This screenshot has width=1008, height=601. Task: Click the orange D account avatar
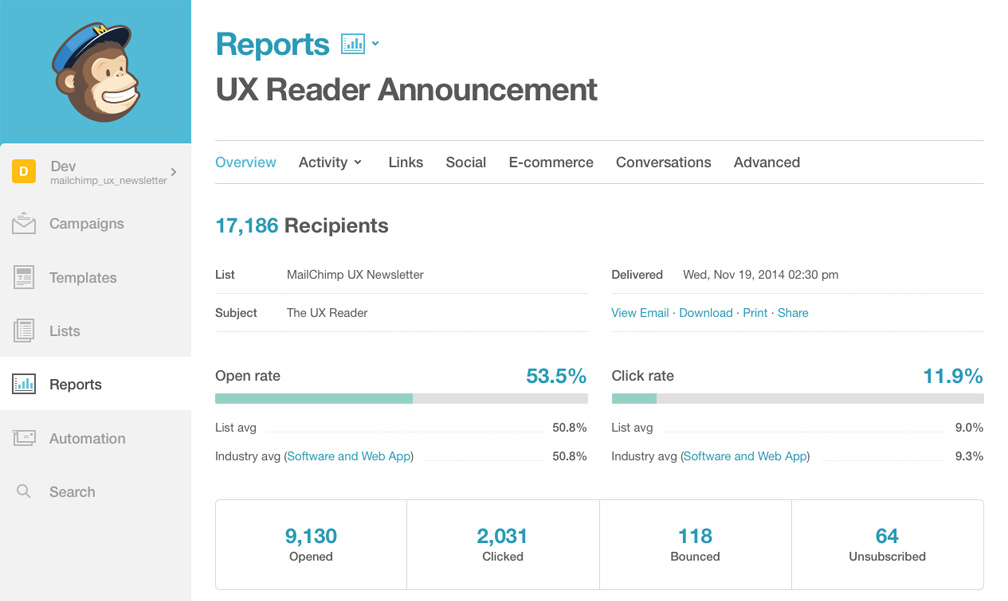[x=24, y=171]
